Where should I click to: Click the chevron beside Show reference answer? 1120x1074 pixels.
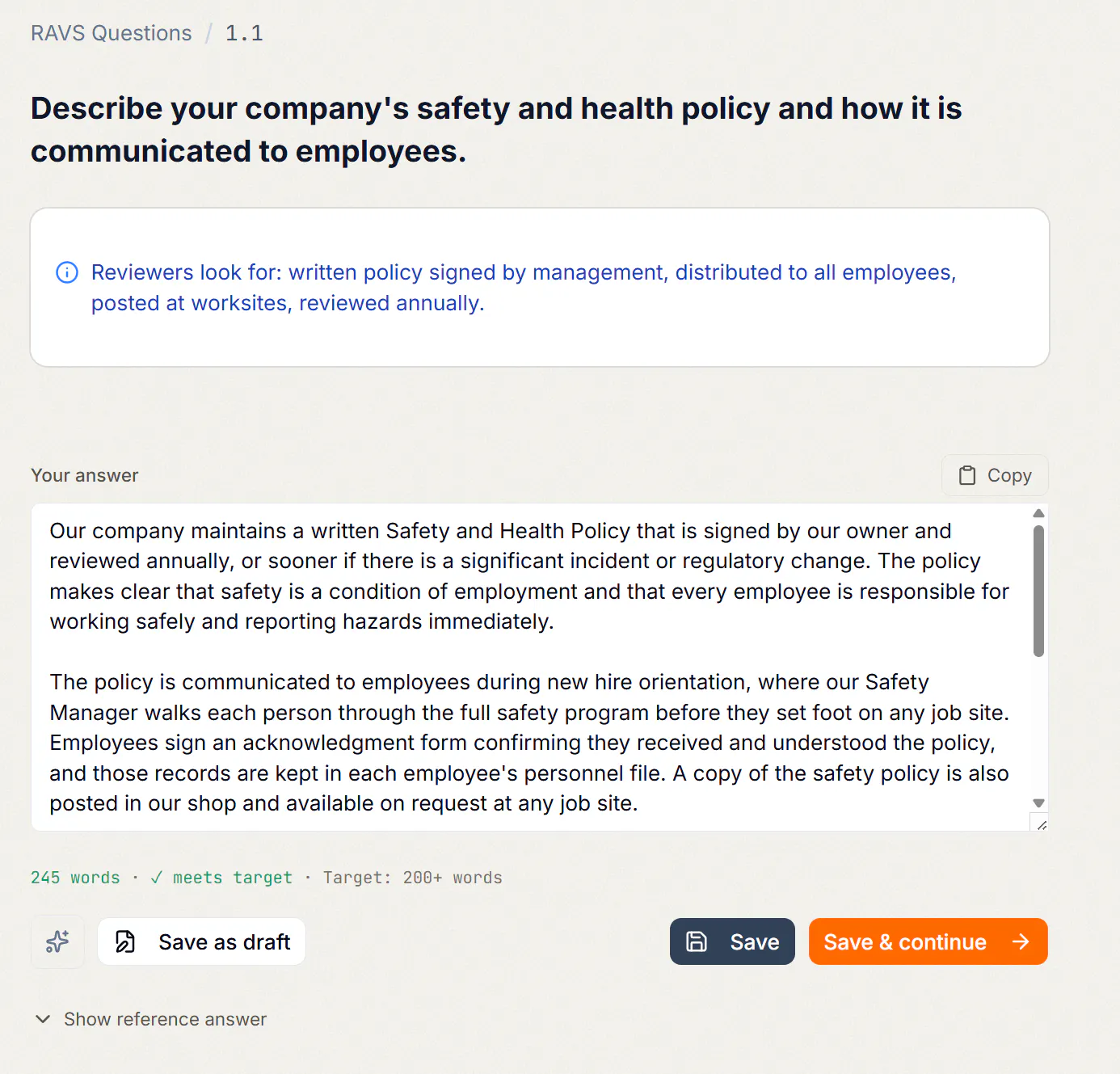[43, 1019]
